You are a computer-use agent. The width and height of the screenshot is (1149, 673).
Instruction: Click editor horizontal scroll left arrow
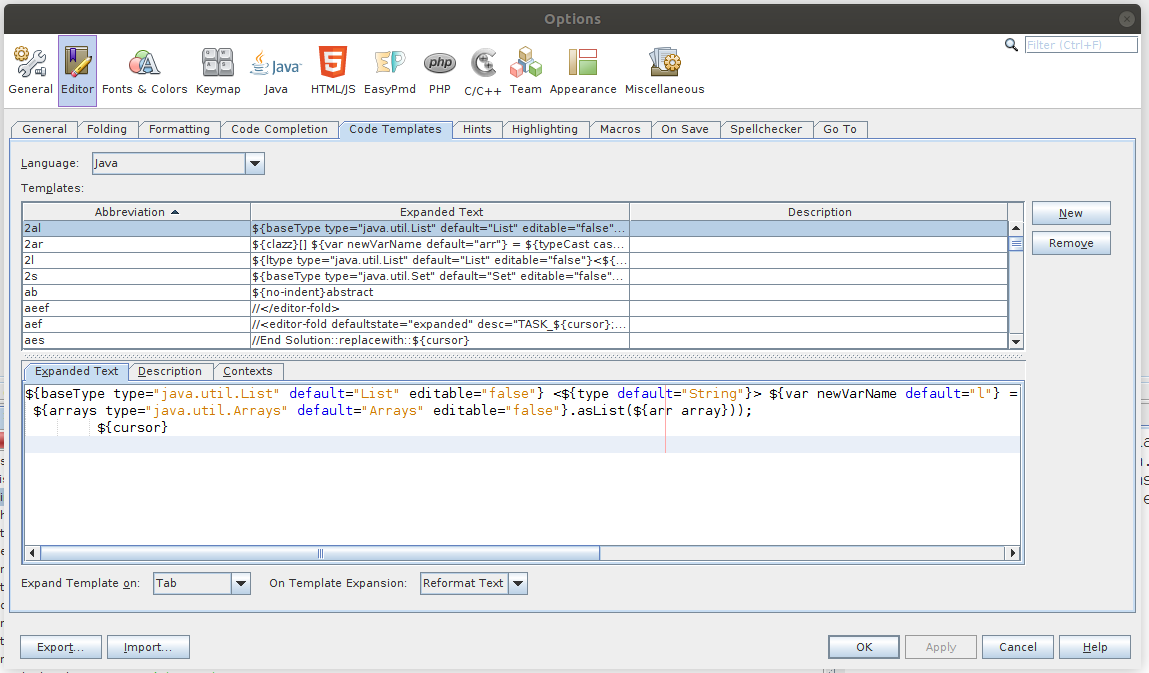coord(32,554)
